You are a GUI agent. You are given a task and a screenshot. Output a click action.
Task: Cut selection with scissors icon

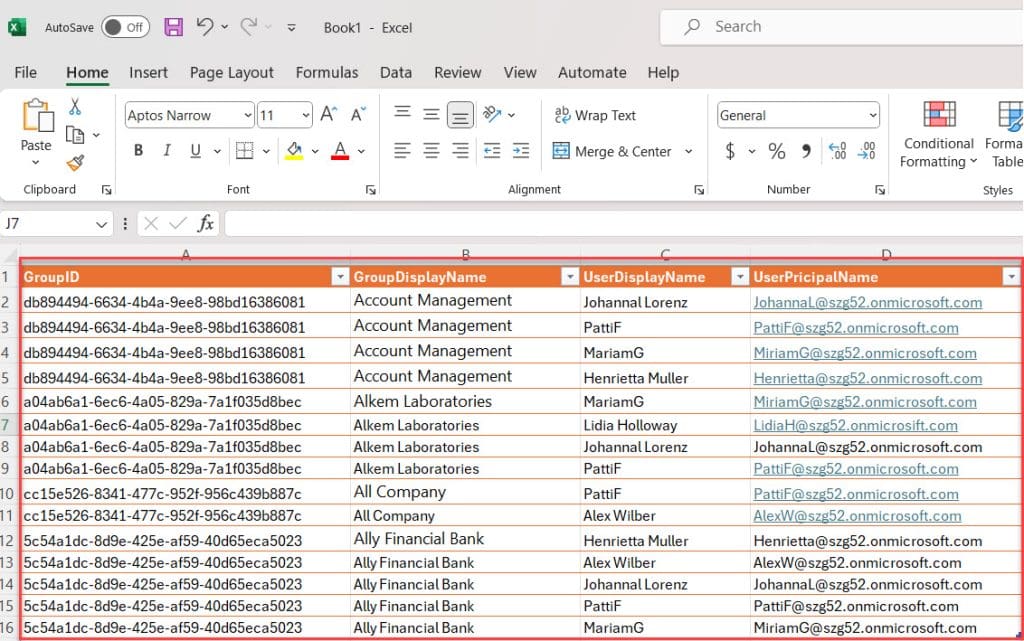pos(75,106)
